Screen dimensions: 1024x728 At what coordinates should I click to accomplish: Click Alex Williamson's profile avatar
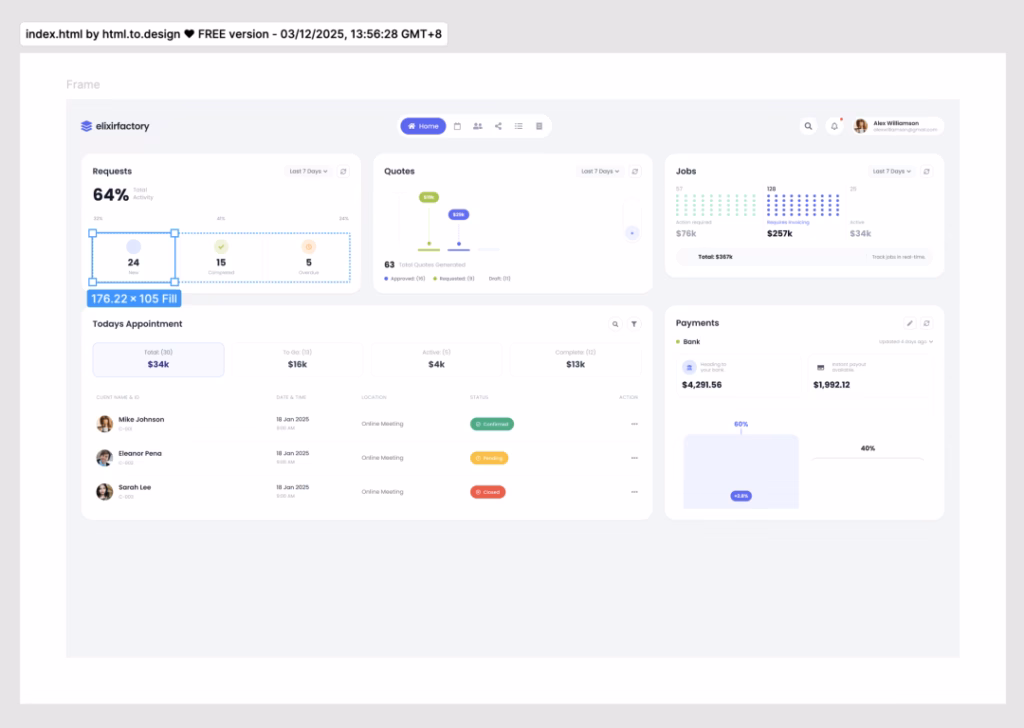(860, 126)
